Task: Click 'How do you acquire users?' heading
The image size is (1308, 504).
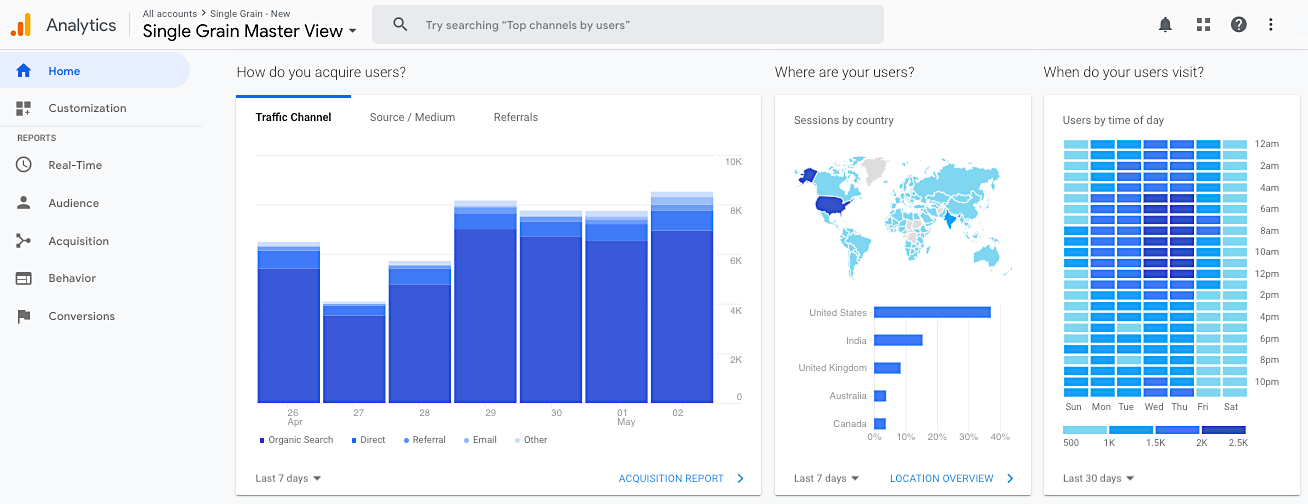Action: click(321, 72)
